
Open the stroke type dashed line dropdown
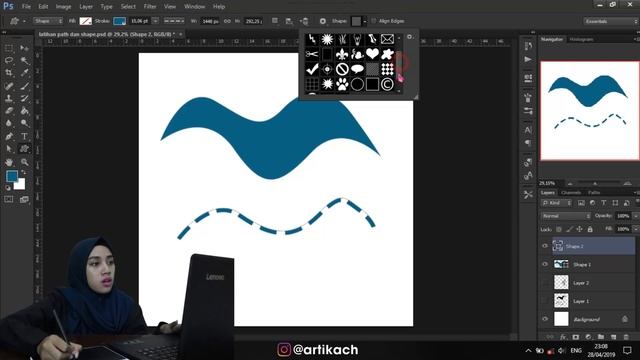(x=174, y=21)
